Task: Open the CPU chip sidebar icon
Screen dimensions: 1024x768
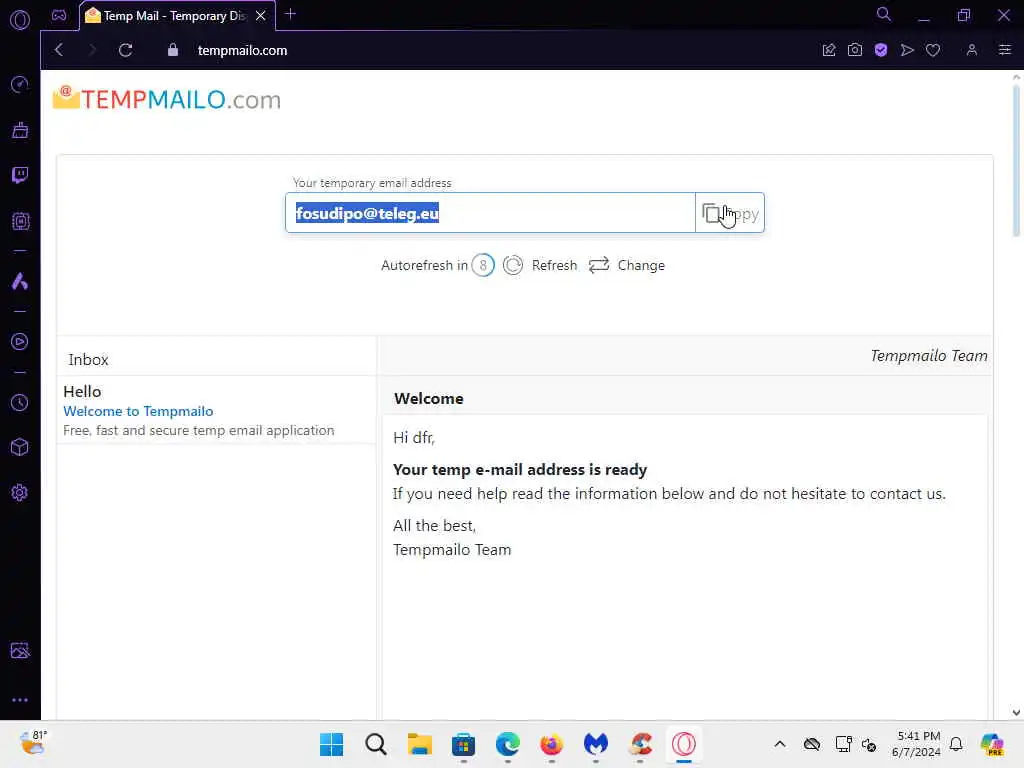Action: click(20, 221)
